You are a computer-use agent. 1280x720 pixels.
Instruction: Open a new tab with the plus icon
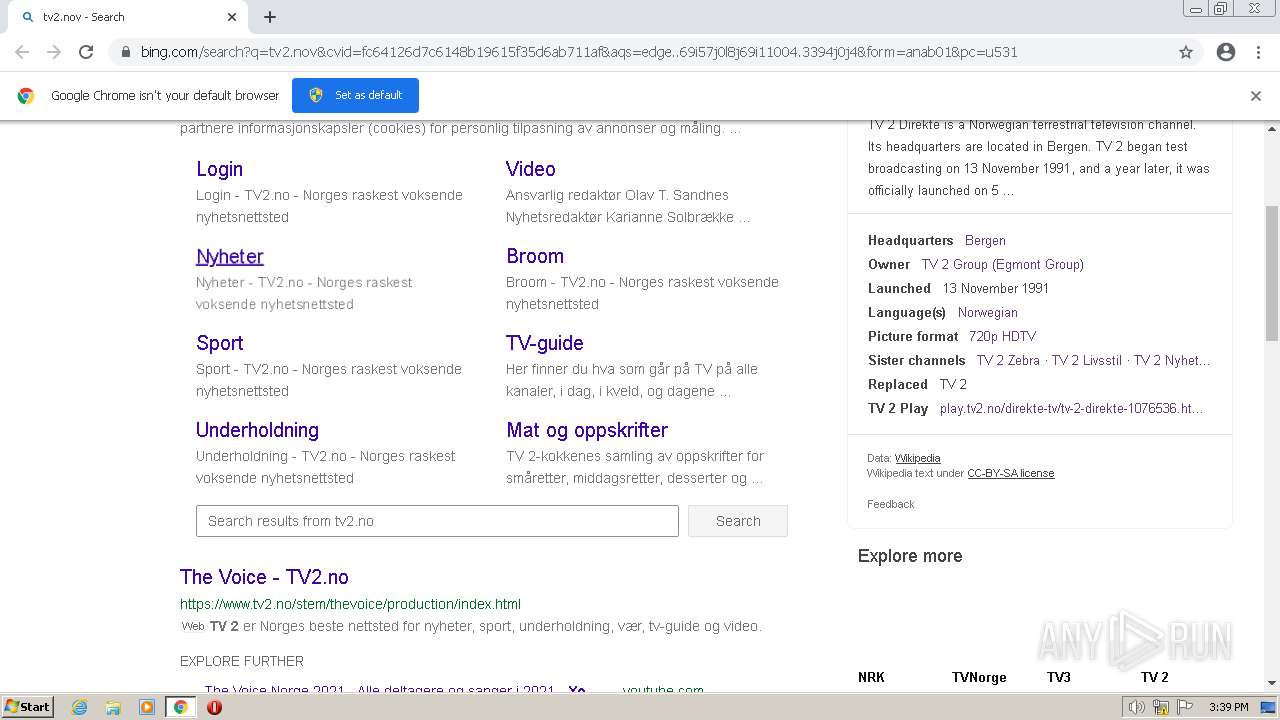270,17
